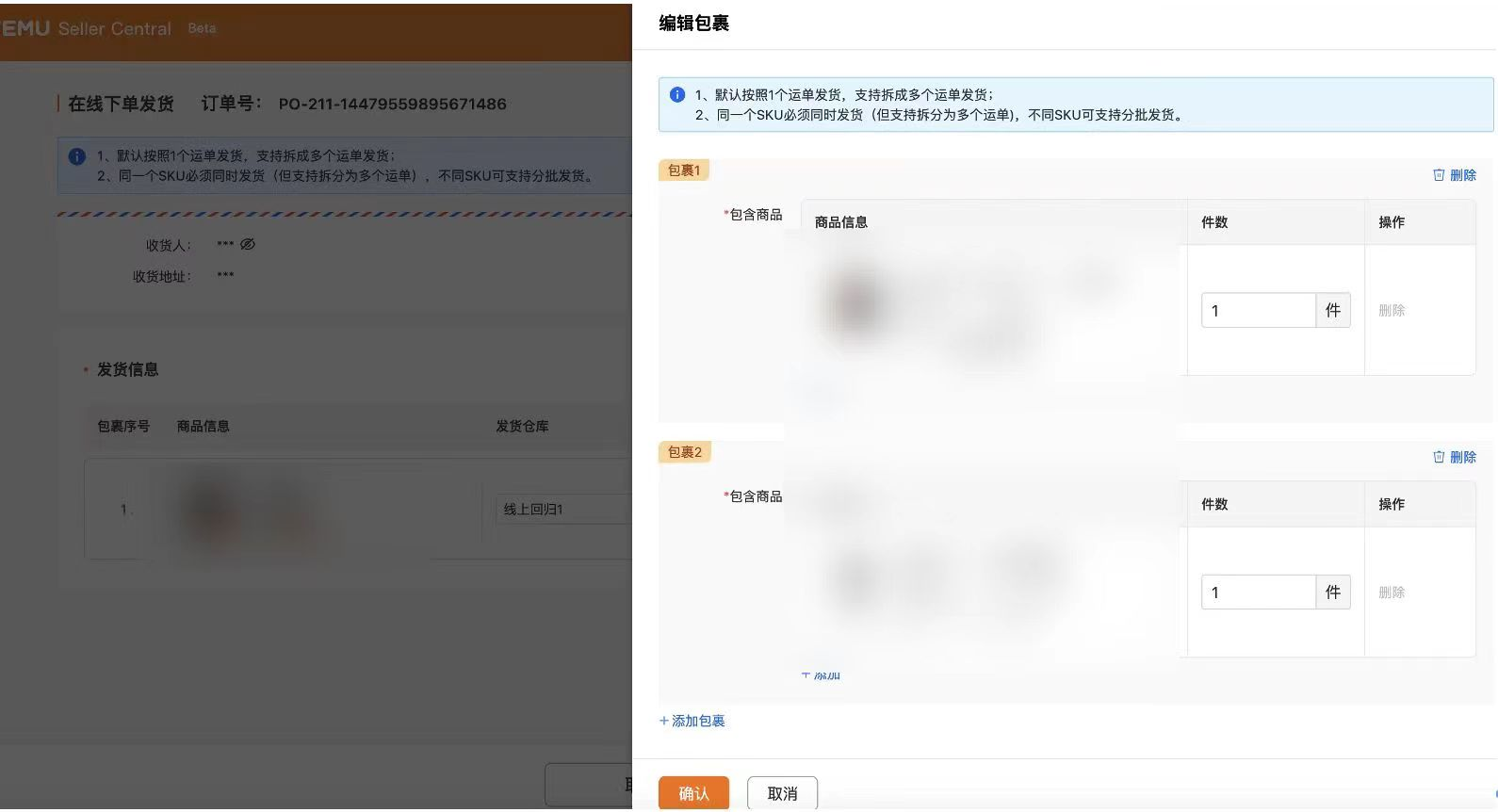Click 取消 button in edit package panel

[782, 793]
